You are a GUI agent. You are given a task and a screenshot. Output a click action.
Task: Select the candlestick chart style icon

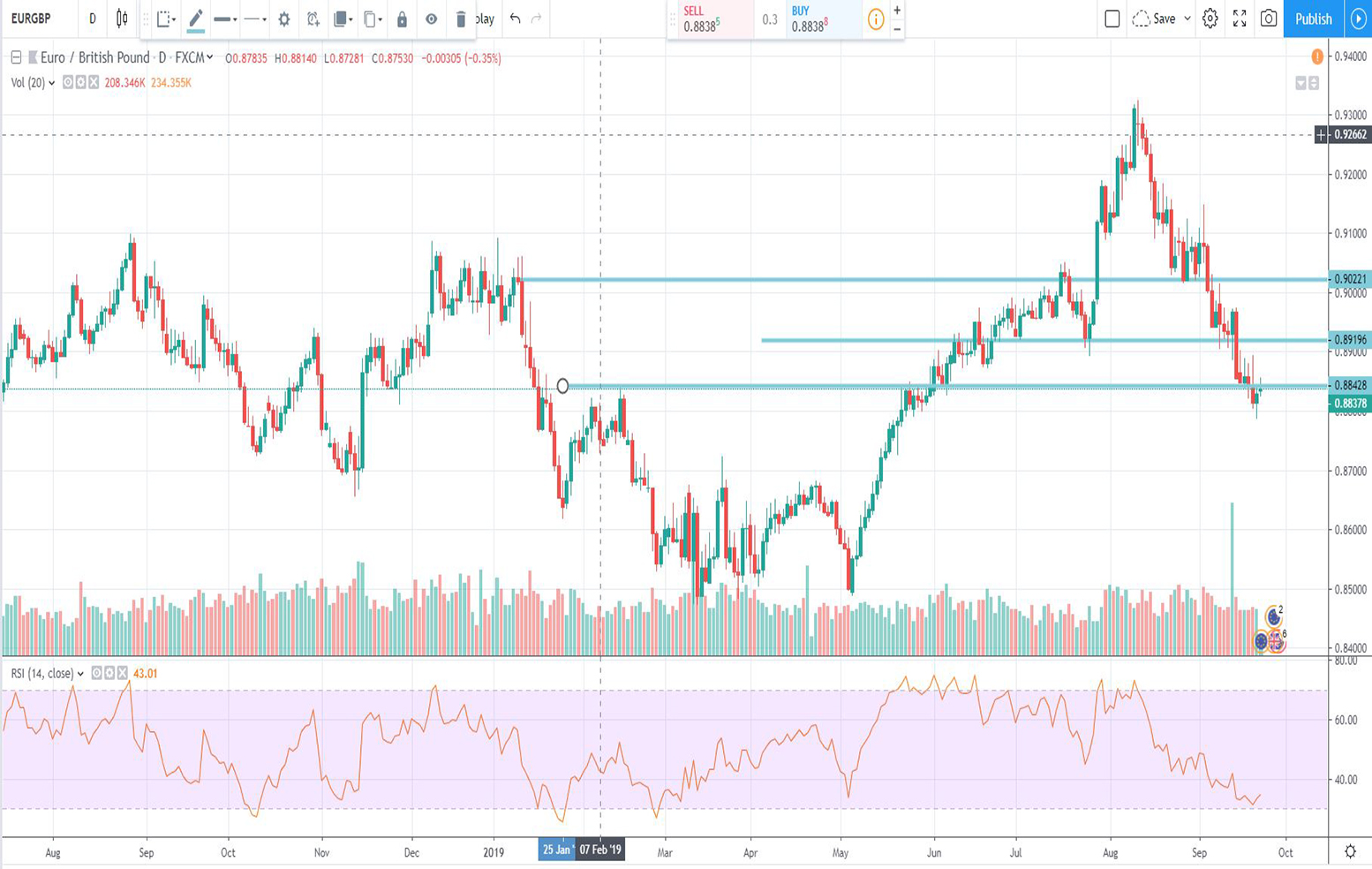tap(121, 16)
